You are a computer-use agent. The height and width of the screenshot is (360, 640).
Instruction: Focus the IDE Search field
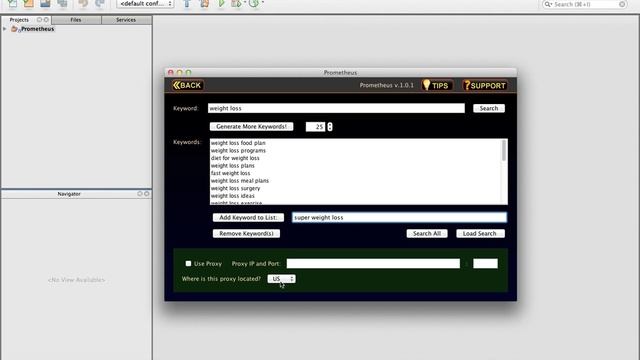click(585, 4)
